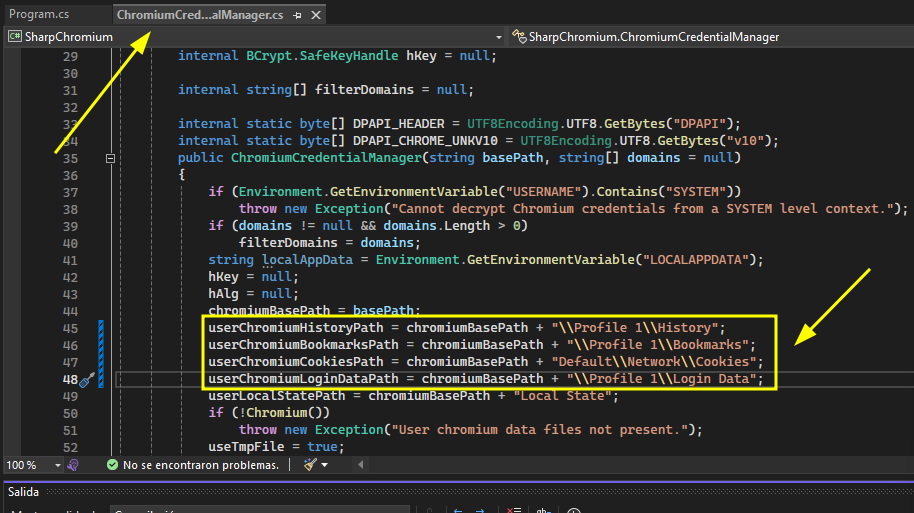
Task: Click the "\\Profile 1\\Login Data" string
Action: [661, 379]
